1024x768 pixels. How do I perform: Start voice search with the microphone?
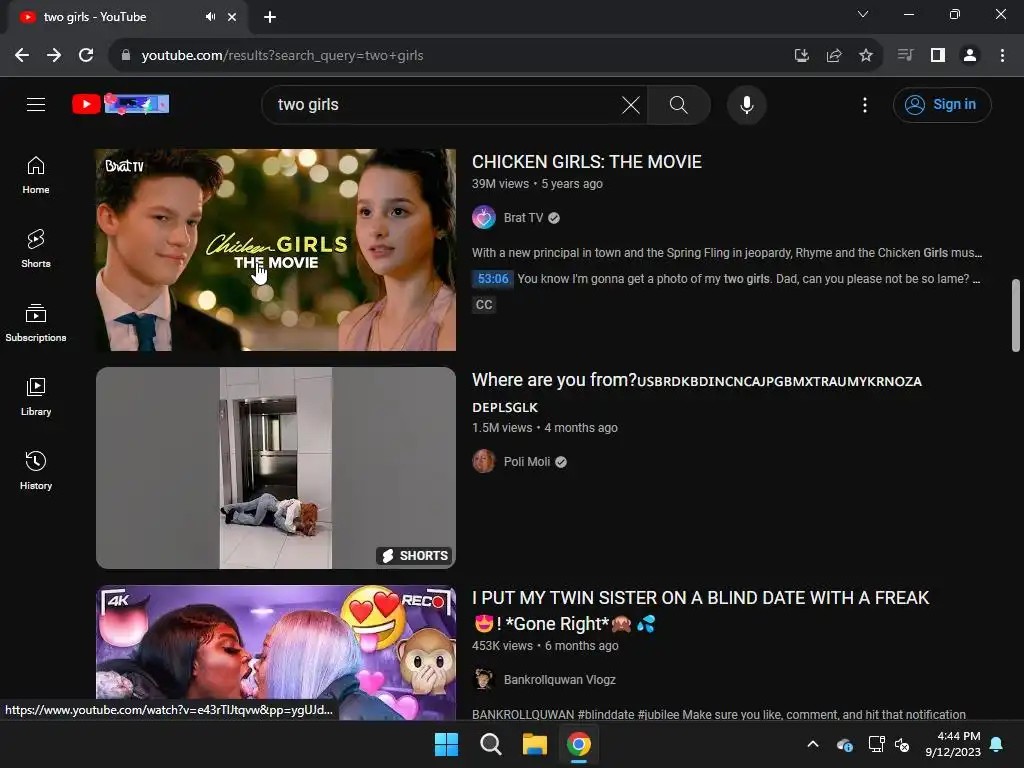point(746,104)
